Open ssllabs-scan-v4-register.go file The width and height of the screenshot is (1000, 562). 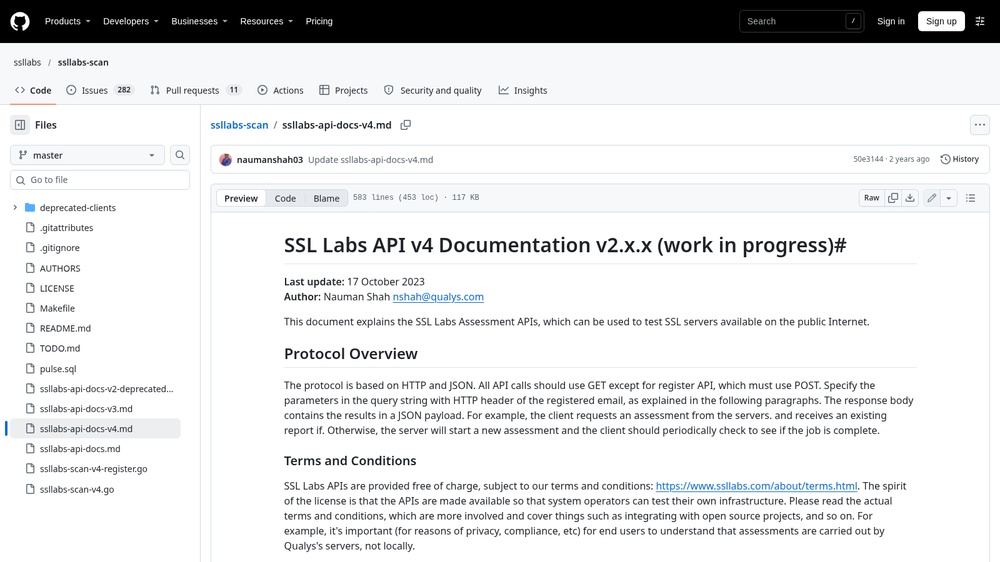pos(93,469)
